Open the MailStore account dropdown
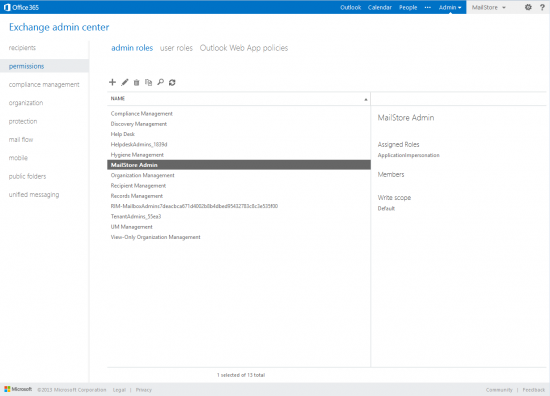The image size is (550, 396). coord(488,7)
